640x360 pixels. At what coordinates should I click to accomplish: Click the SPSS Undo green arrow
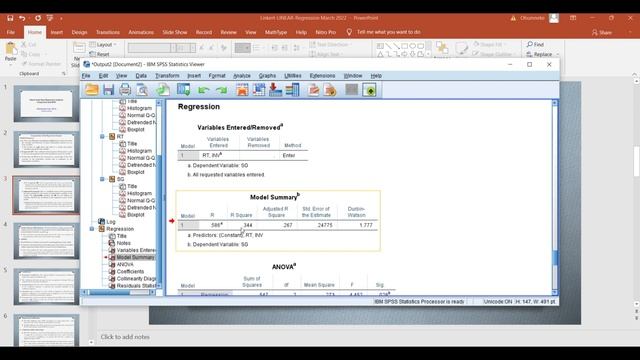(203, 90)
